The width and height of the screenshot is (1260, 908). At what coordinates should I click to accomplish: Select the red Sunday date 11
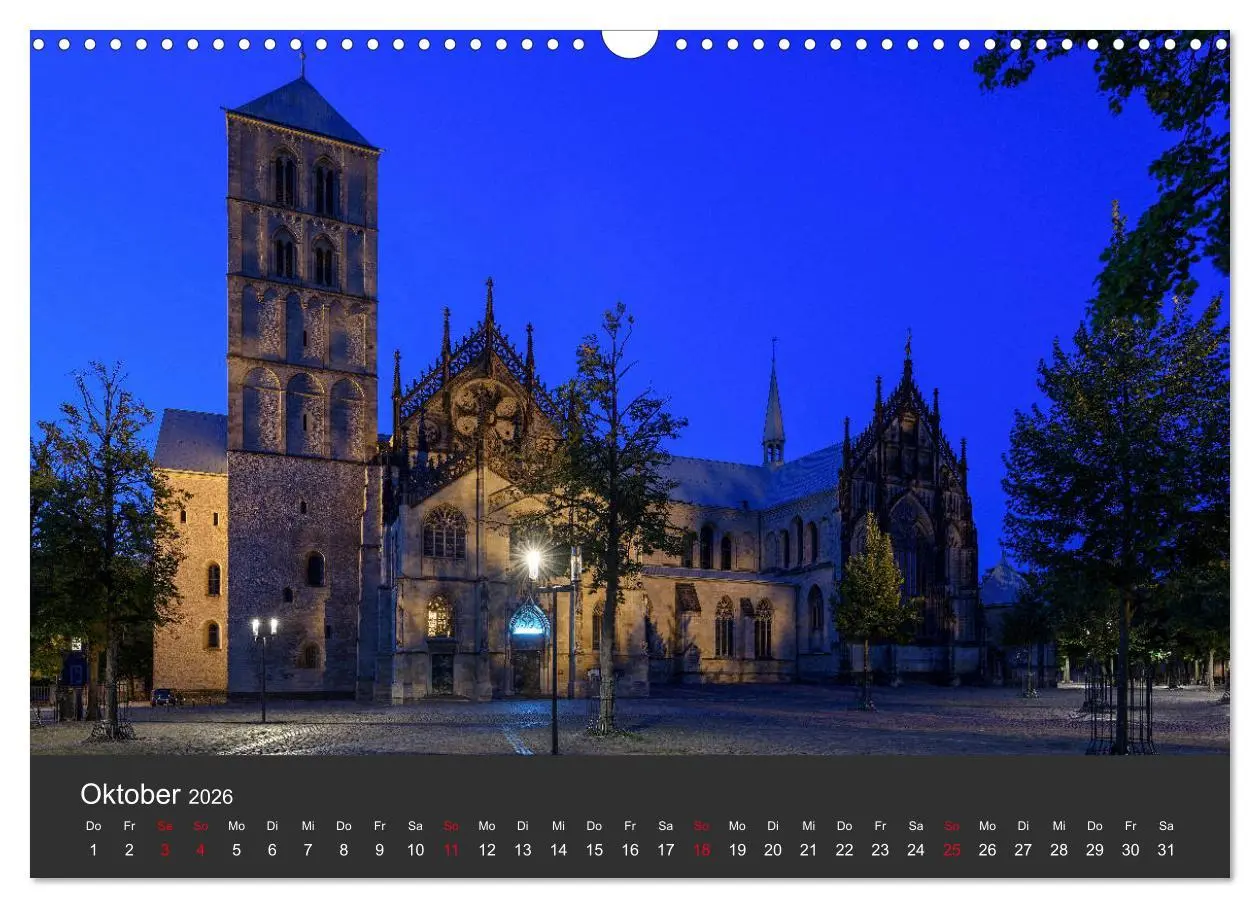click(451, 850)
